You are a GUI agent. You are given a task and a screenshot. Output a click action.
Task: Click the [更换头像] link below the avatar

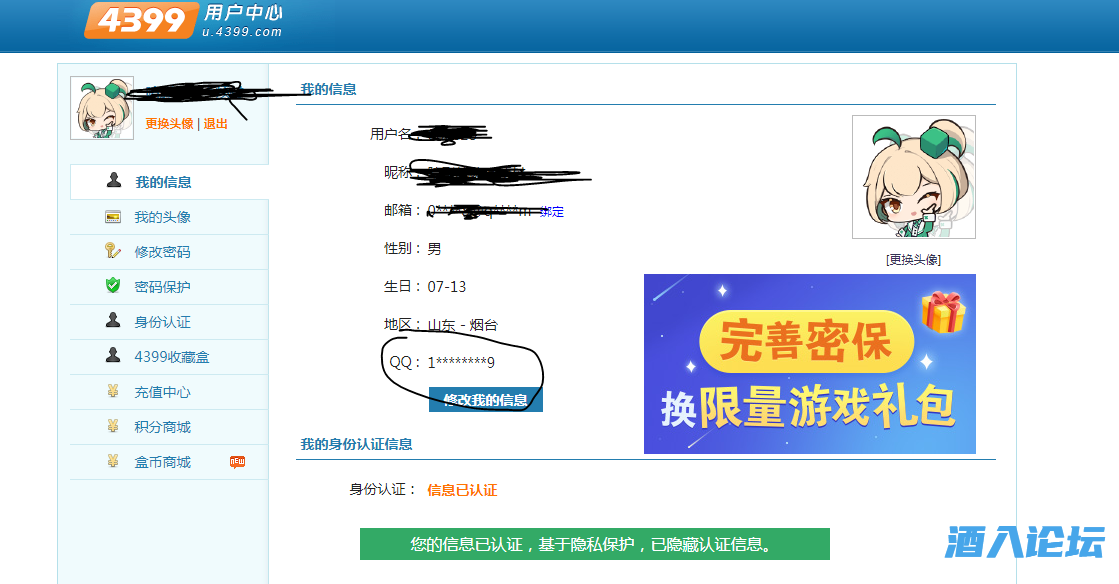[x=913, y=259]
